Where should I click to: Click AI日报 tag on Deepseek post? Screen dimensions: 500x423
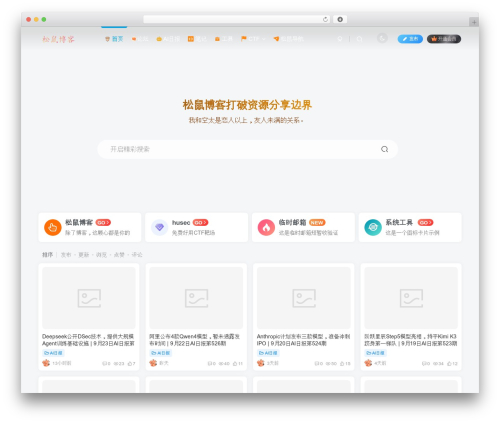[x=53, y=353]
